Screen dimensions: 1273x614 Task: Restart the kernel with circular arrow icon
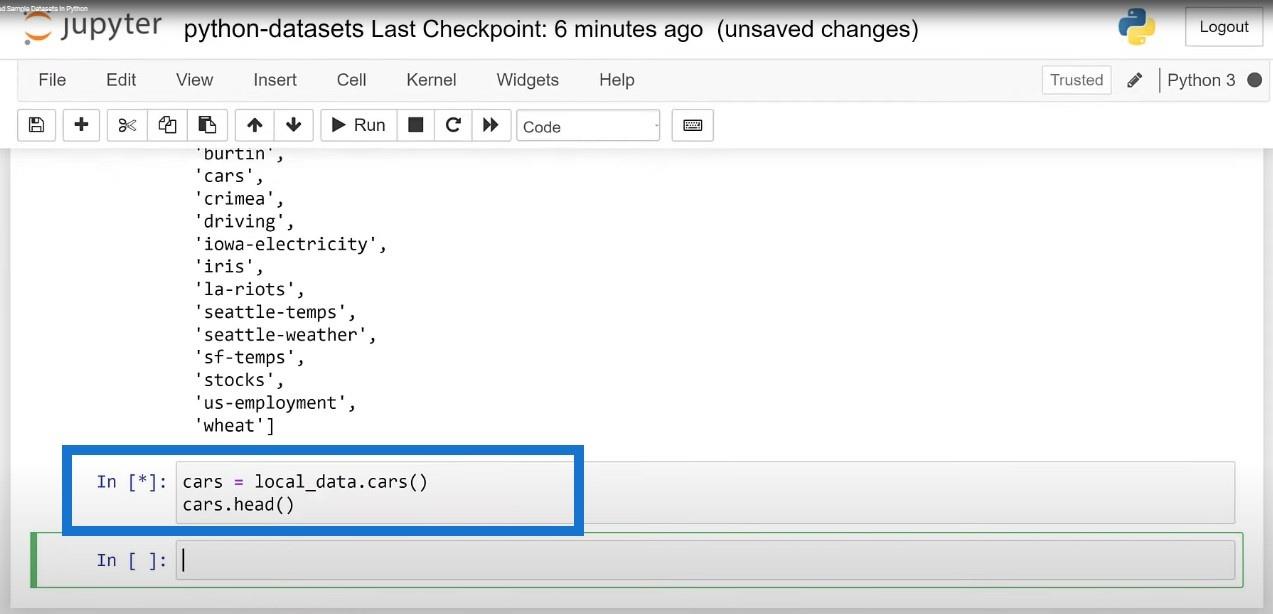coord(453,125)
